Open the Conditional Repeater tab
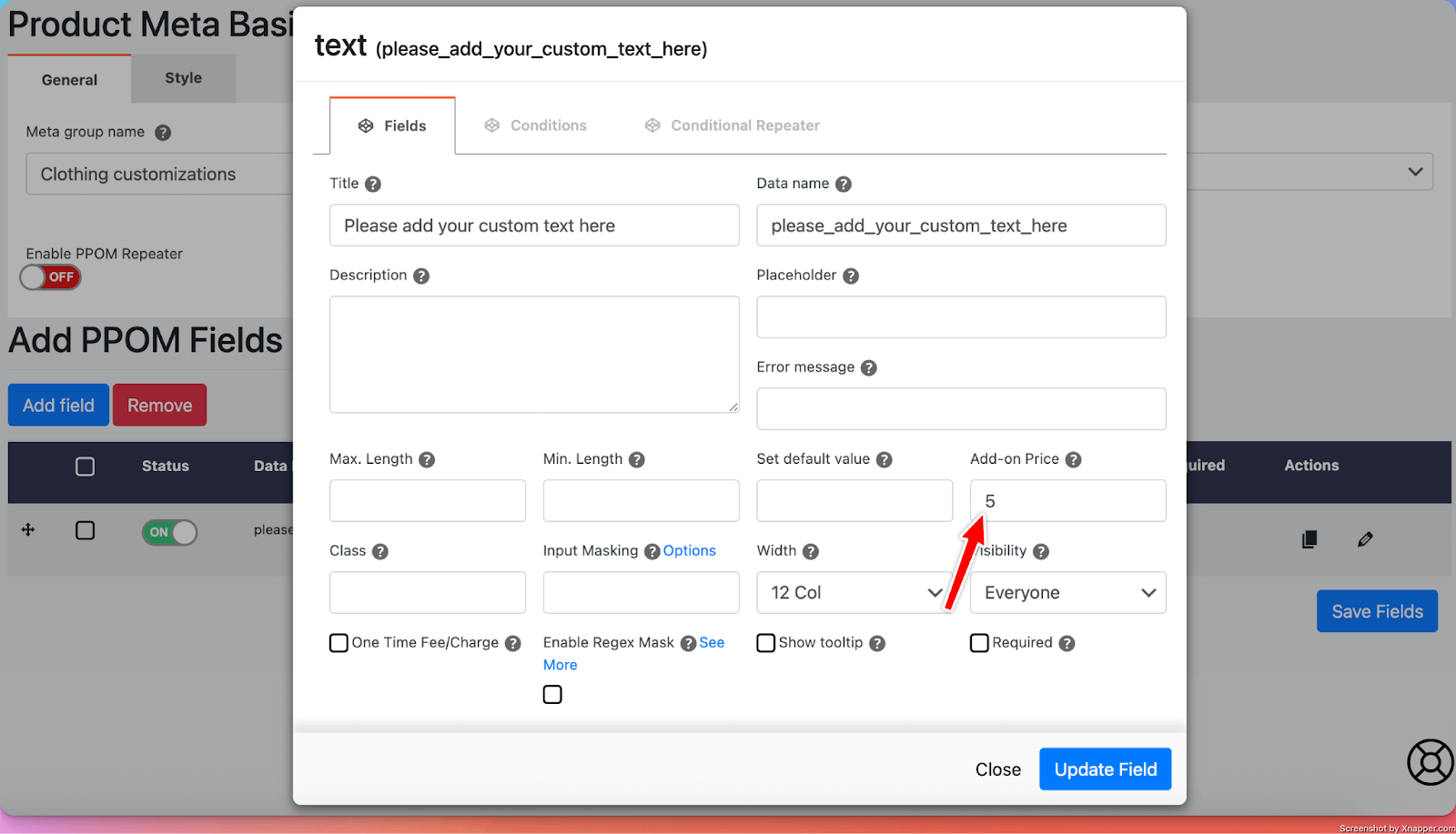Viewport: 1456px width, 834px height. pyautogui.click(x=732, y=126)
